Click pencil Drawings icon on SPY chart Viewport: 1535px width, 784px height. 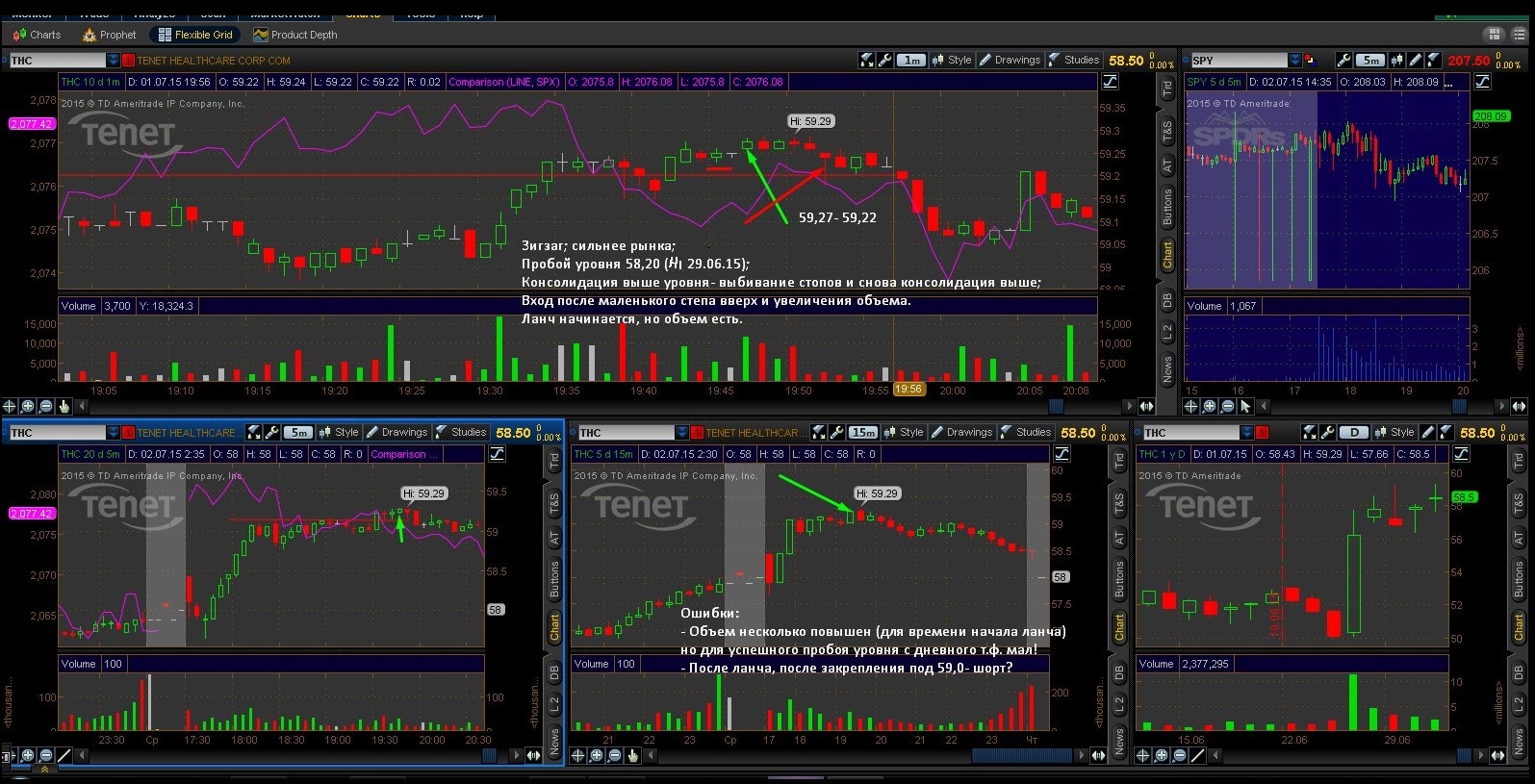1416,60
